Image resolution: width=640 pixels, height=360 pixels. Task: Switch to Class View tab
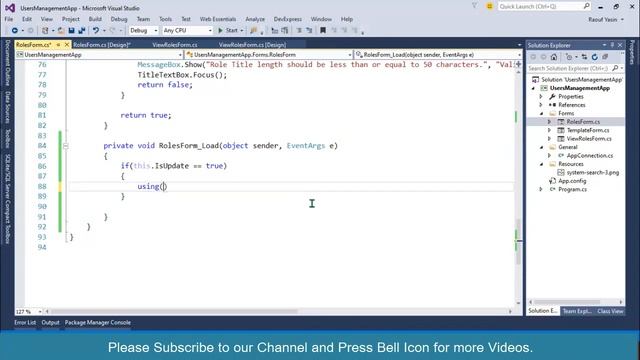click(610, 311)
